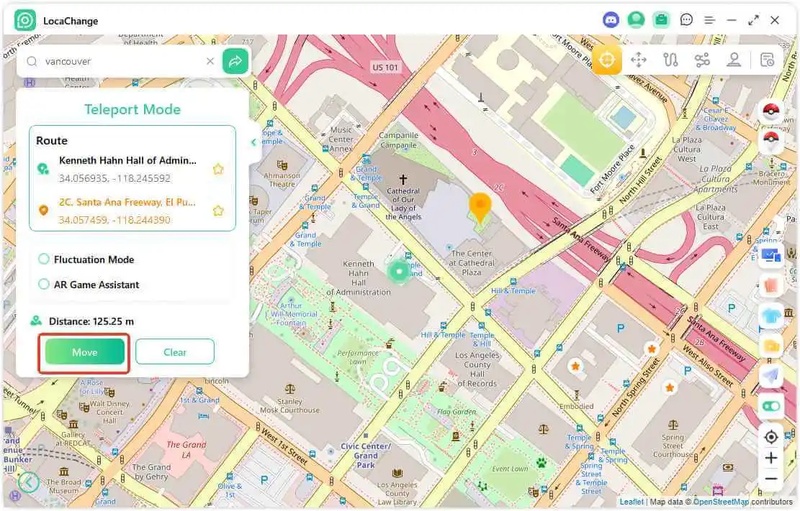Screen dimensions: 800x511
Task: Open the user account avatar
Action: pos(636,20)
